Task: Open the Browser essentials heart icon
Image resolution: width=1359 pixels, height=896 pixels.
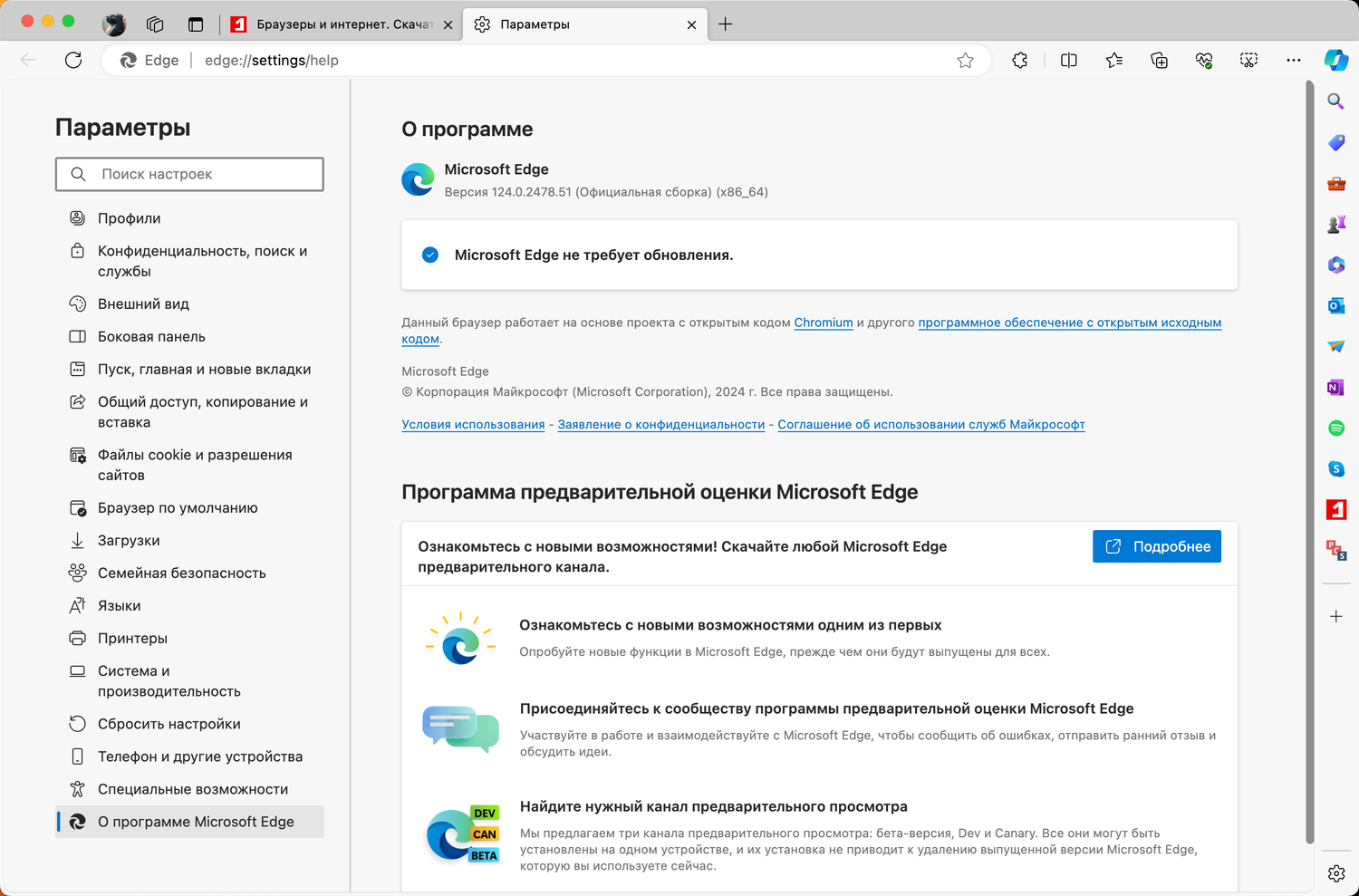Action: point(1204,61)
